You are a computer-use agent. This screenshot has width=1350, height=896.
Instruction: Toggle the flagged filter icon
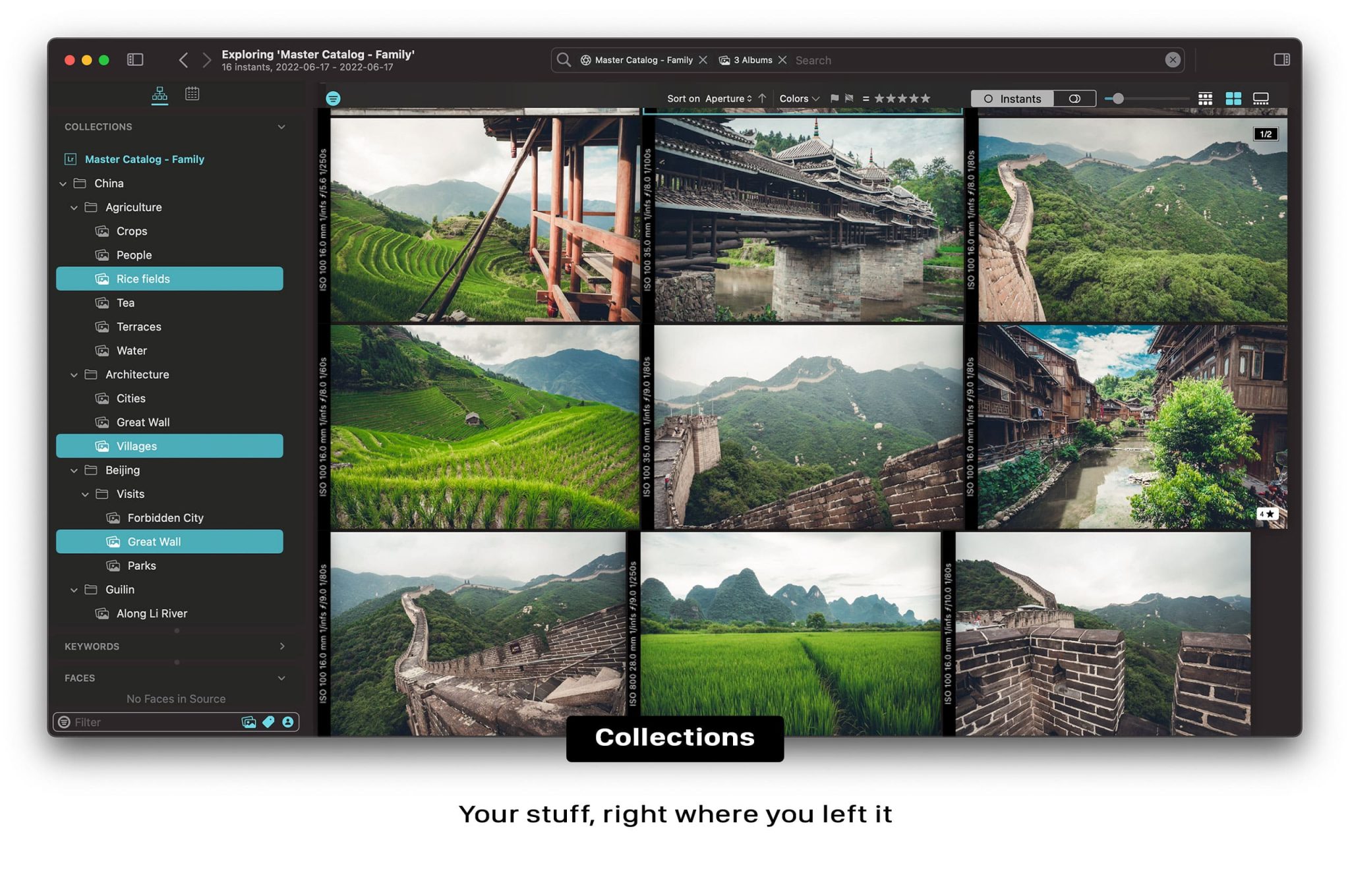tap(835, 99)
